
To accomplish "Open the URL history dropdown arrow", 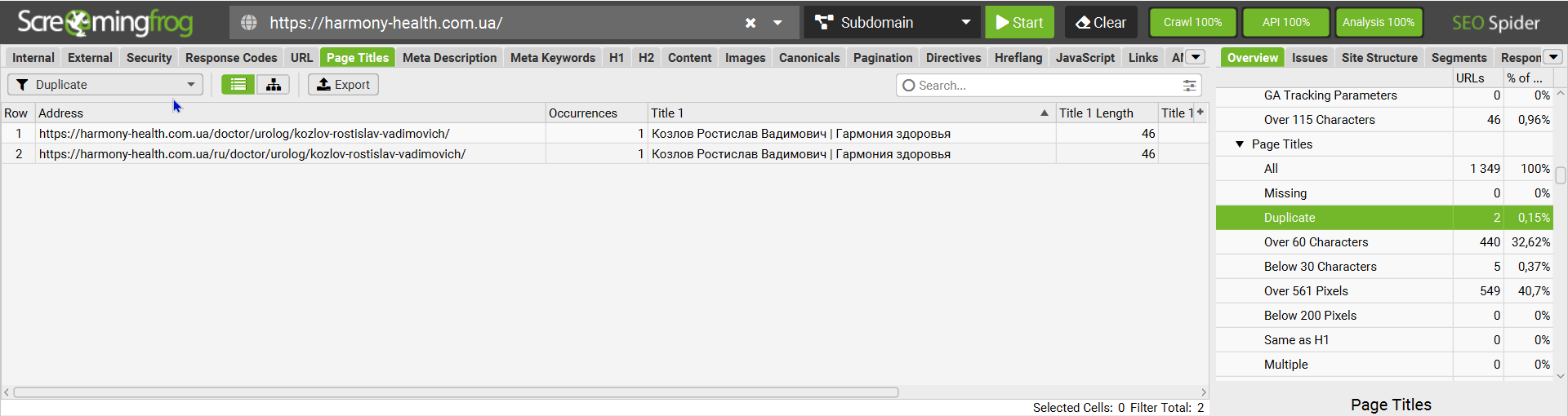I will point(777,23).
